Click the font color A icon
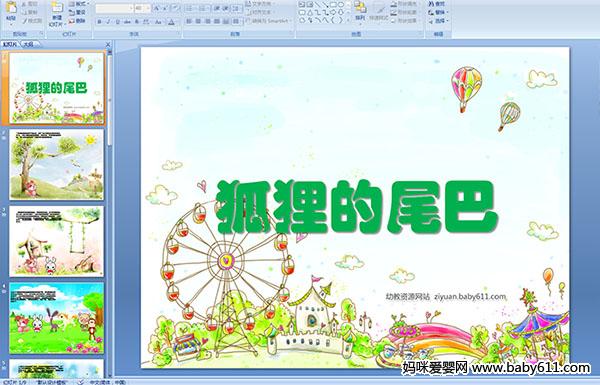600x385 pixels. [171, 22]
